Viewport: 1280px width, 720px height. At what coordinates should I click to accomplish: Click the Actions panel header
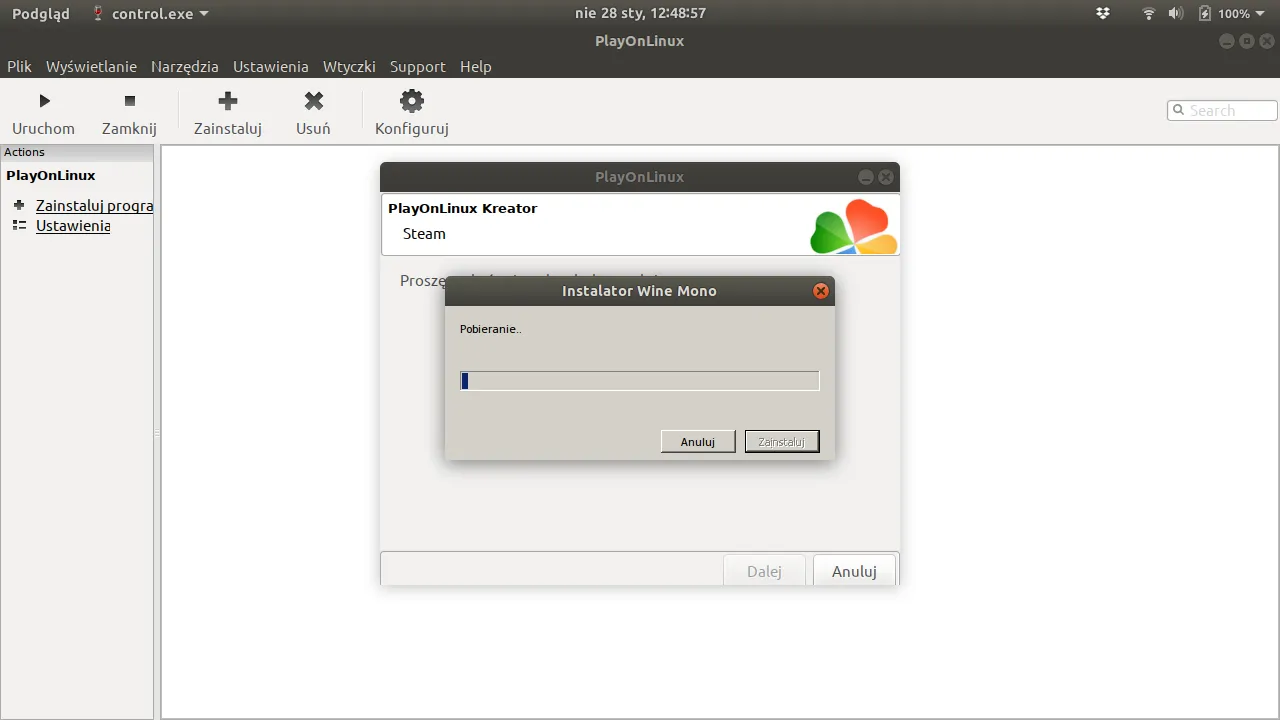click(x=77, y=152)
